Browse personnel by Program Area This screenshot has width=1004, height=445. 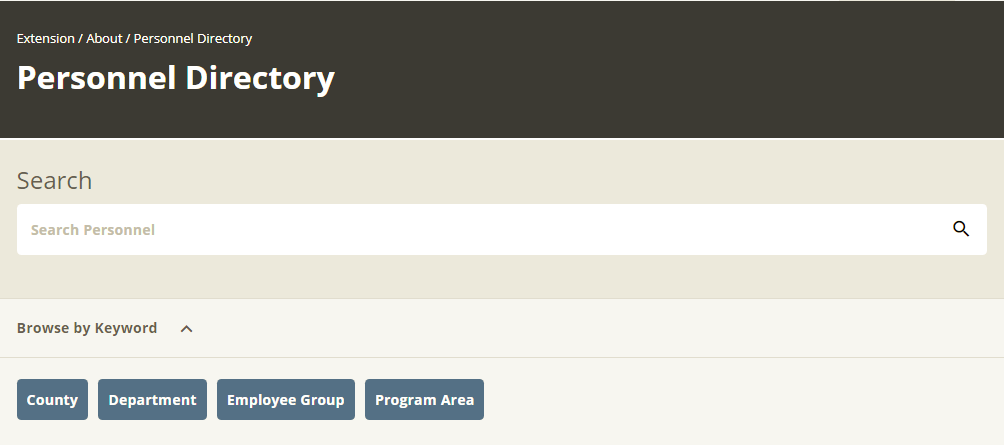425,400
